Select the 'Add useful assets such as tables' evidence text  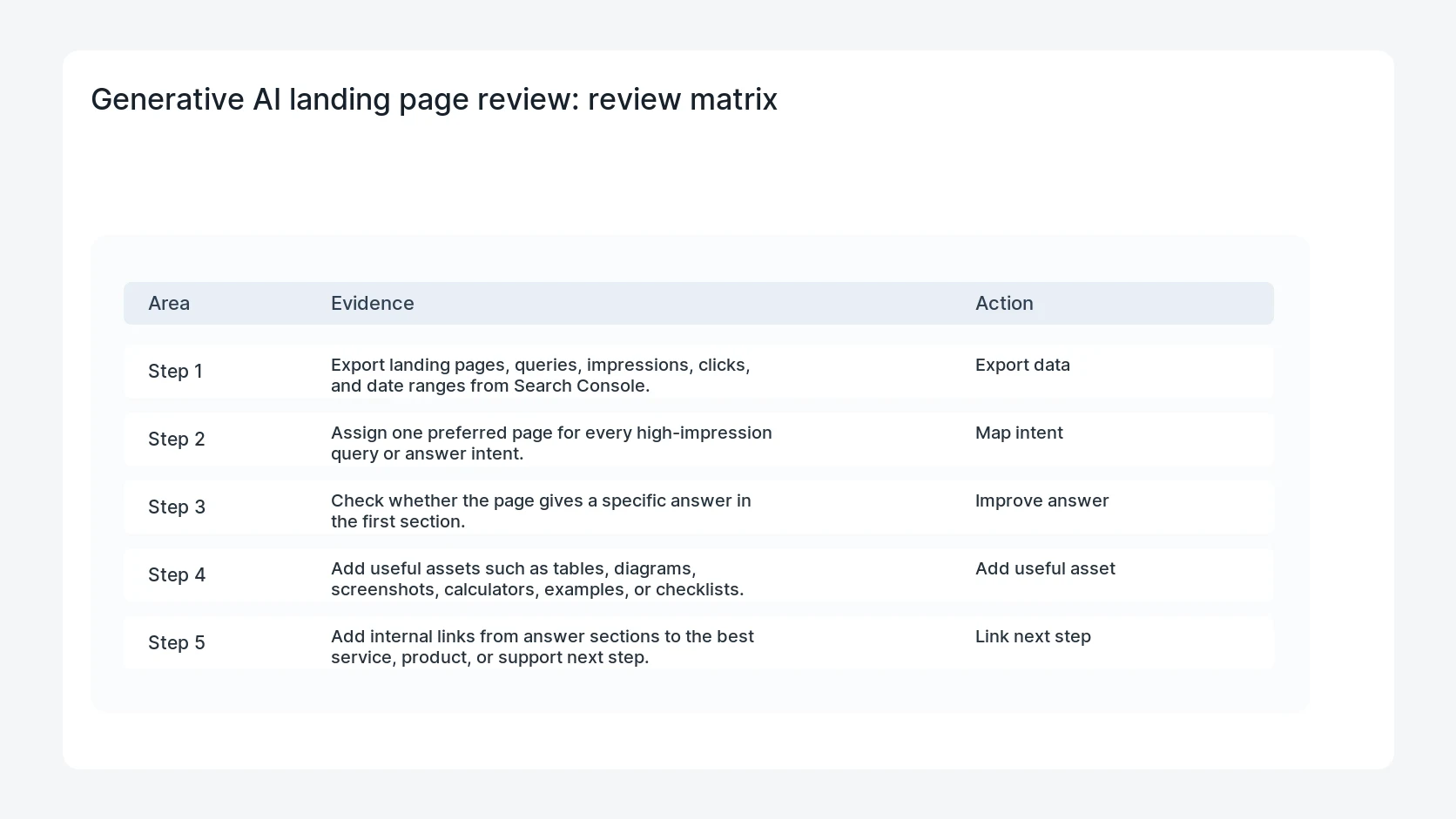537,579
